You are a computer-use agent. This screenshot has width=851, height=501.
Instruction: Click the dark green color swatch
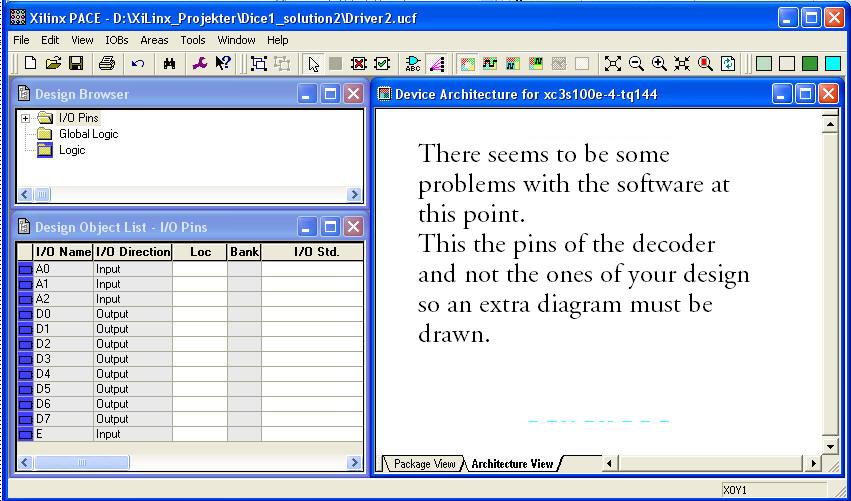(810, 64)
